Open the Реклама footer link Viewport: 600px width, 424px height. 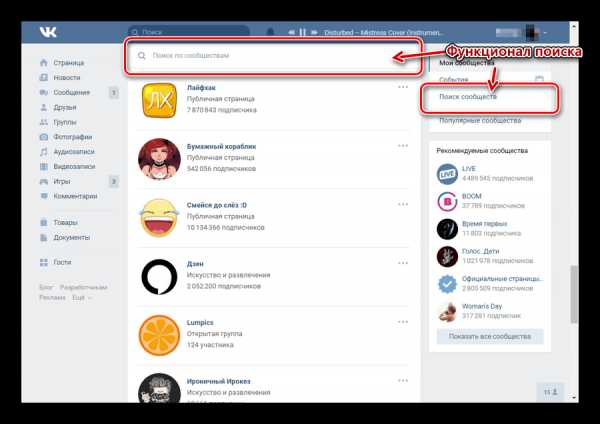[52, 297]
